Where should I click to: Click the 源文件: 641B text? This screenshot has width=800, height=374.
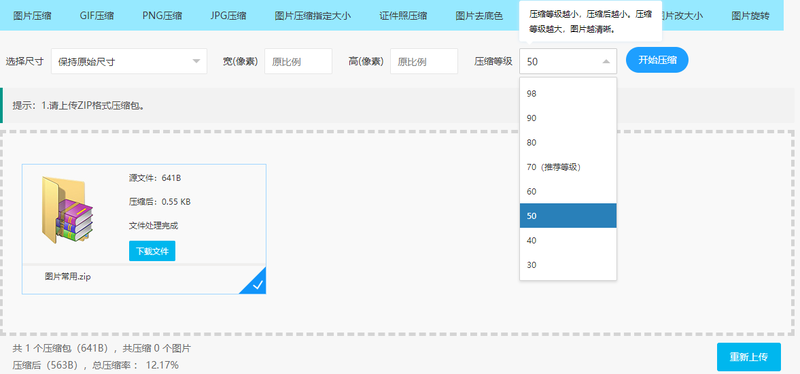pyautogui.click(x=155, y=178)
